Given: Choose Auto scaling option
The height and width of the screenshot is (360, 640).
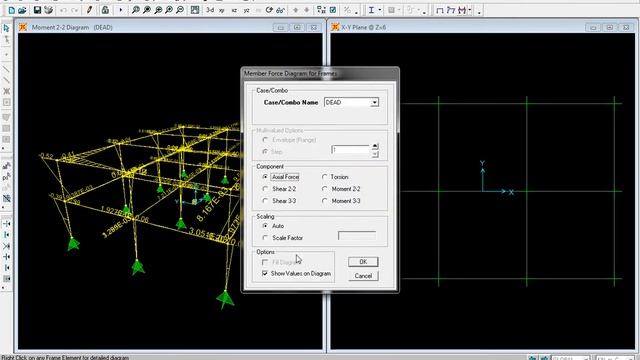Looking at the screenshot, I should tap(265, 226).
